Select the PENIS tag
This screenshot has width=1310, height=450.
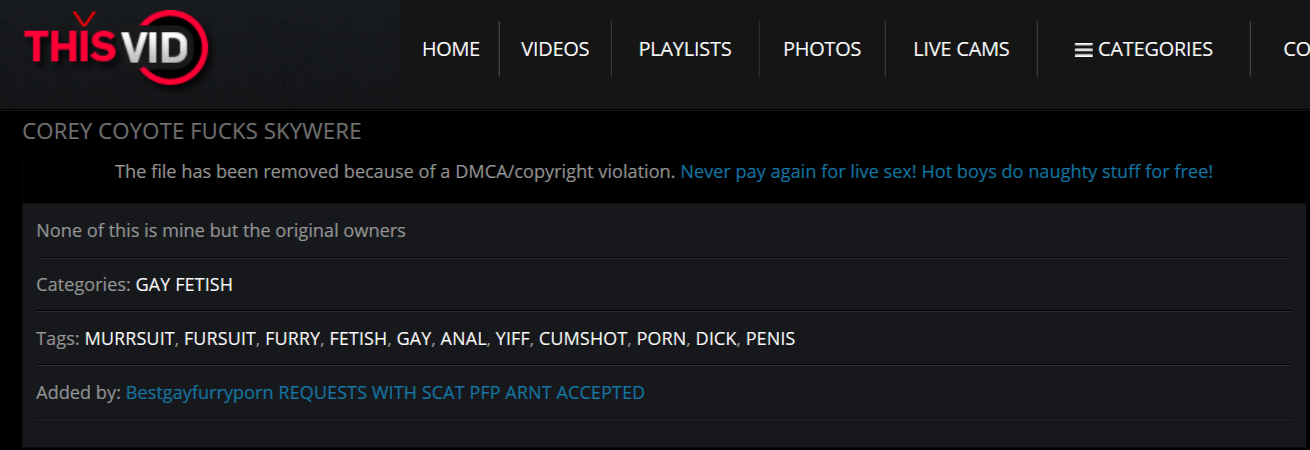[x=771, y=339]
